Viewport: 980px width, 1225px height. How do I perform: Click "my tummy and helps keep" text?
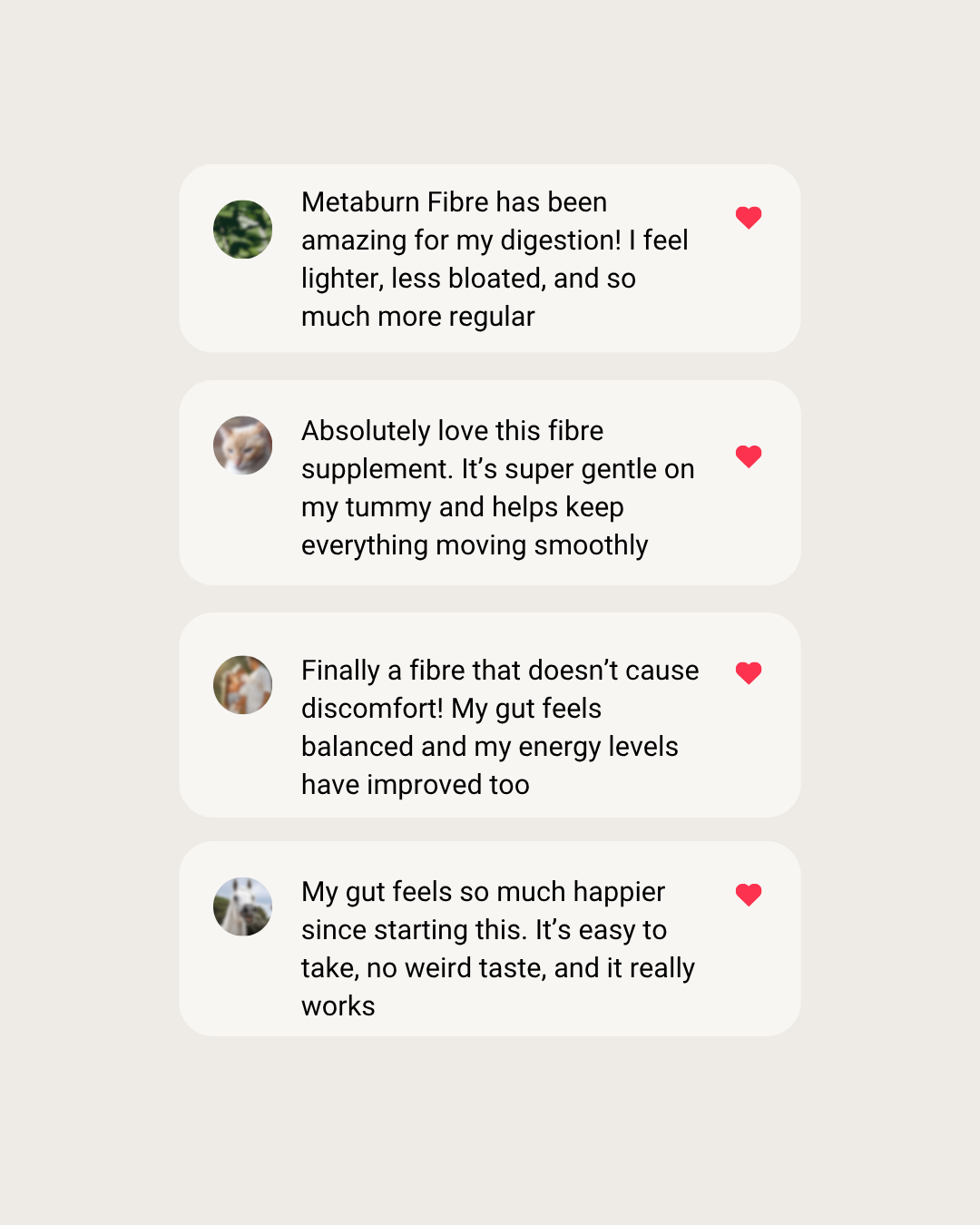pos(462,507)
